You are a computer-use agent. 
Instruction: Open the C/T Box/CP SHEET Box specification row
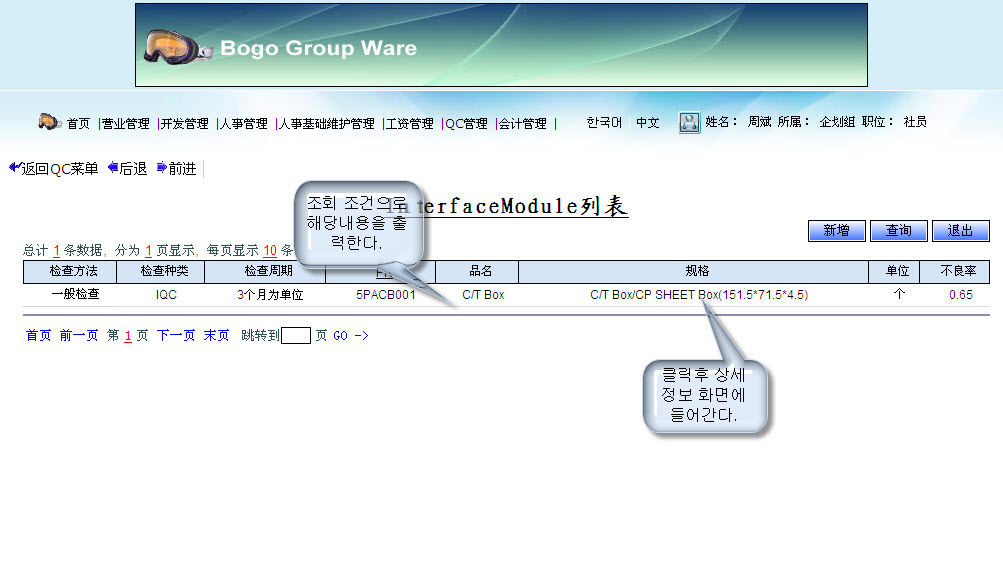coord(698,295)
